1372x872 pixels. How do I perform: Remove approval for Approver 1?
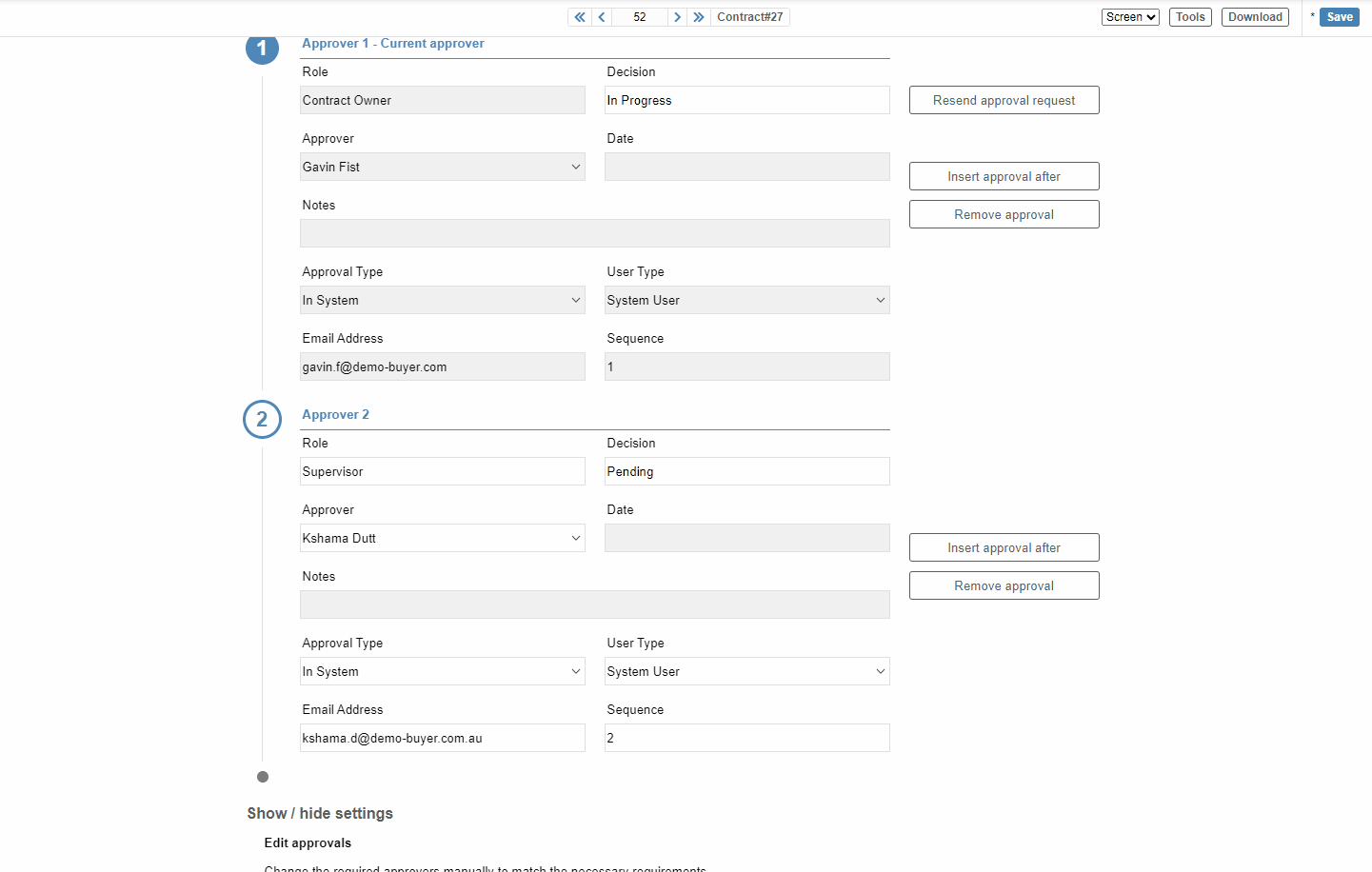coord(1004,214)
